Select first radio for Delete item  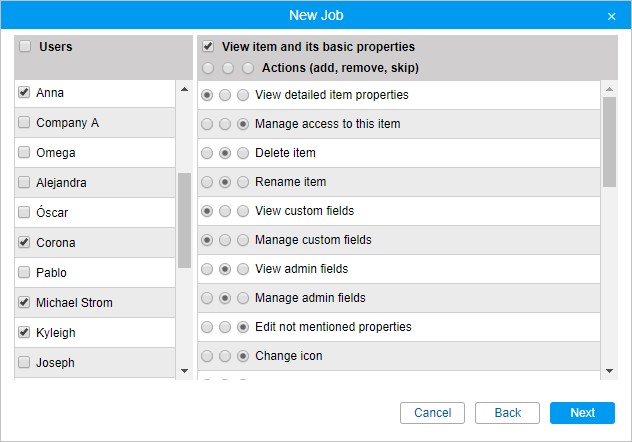[x=207, y=153]
